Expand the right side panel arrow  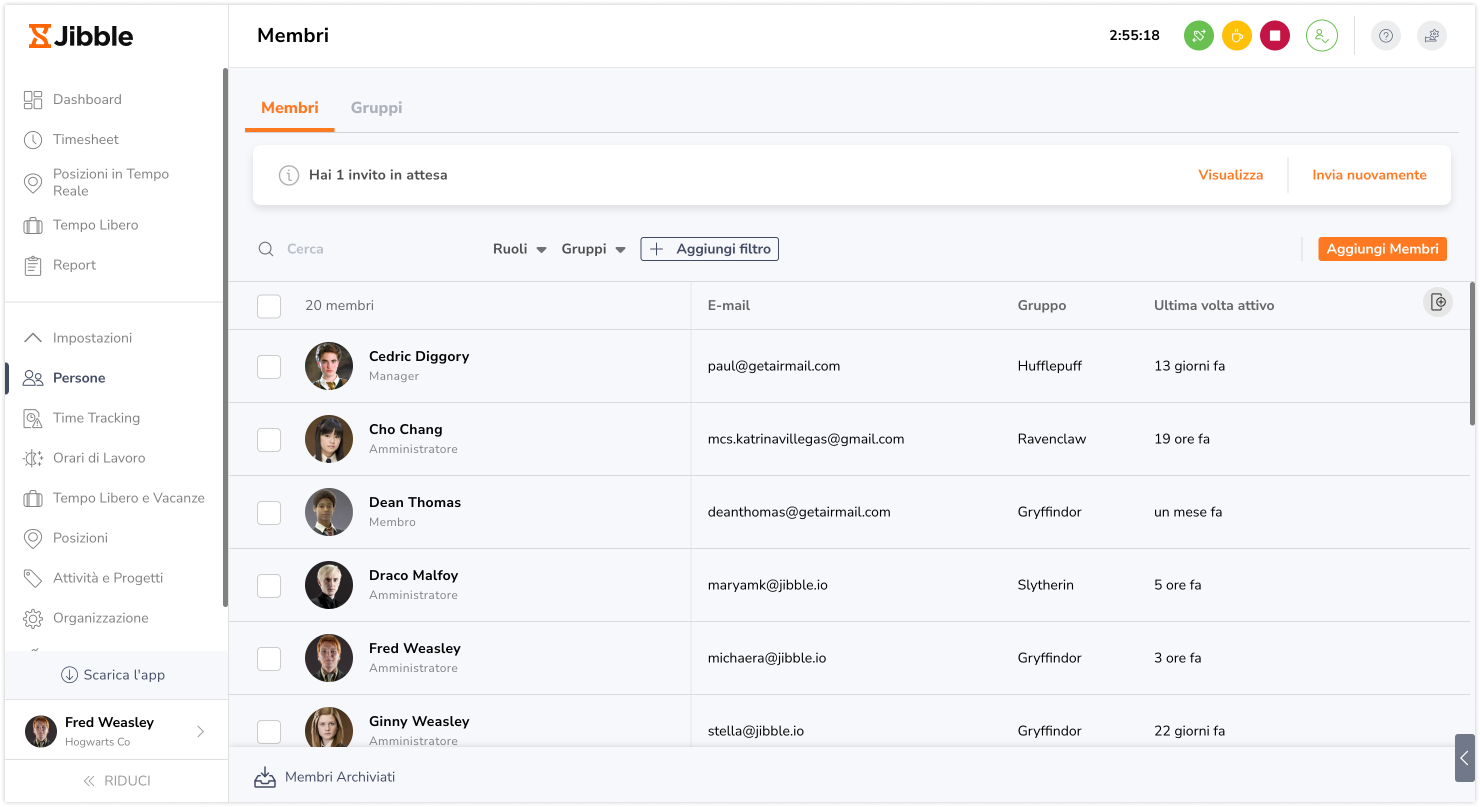pyautogui.click(x=1465, y=758)
